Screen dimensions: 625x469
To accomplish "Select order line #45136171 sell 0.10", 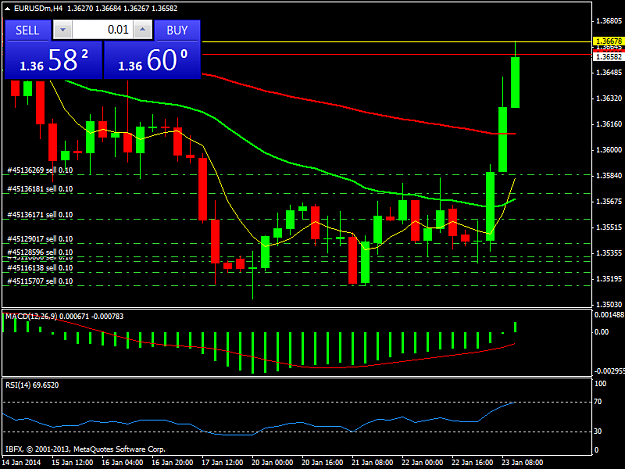I will click(x=40, y=215).
